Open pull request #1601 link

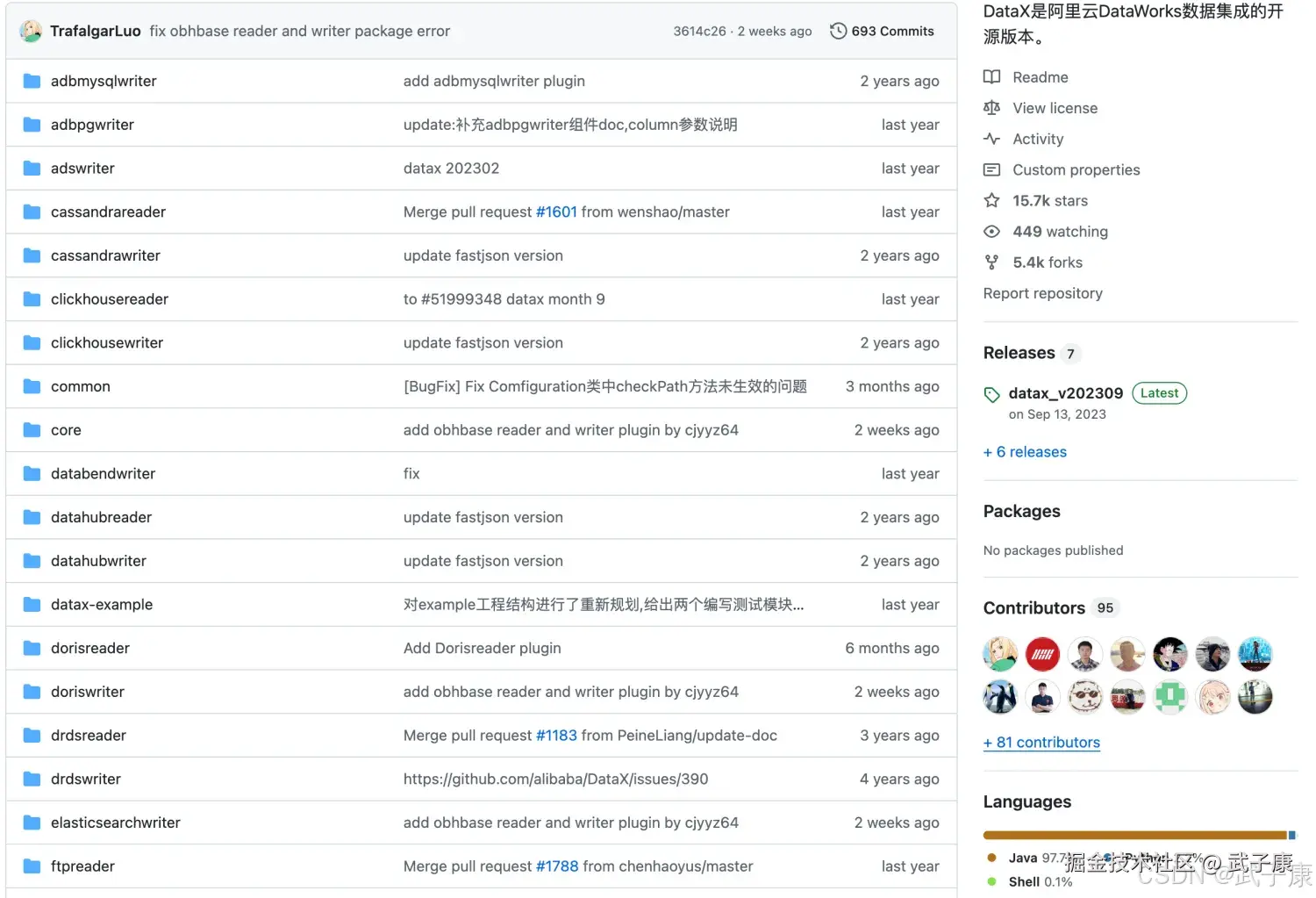pos(556,212)
